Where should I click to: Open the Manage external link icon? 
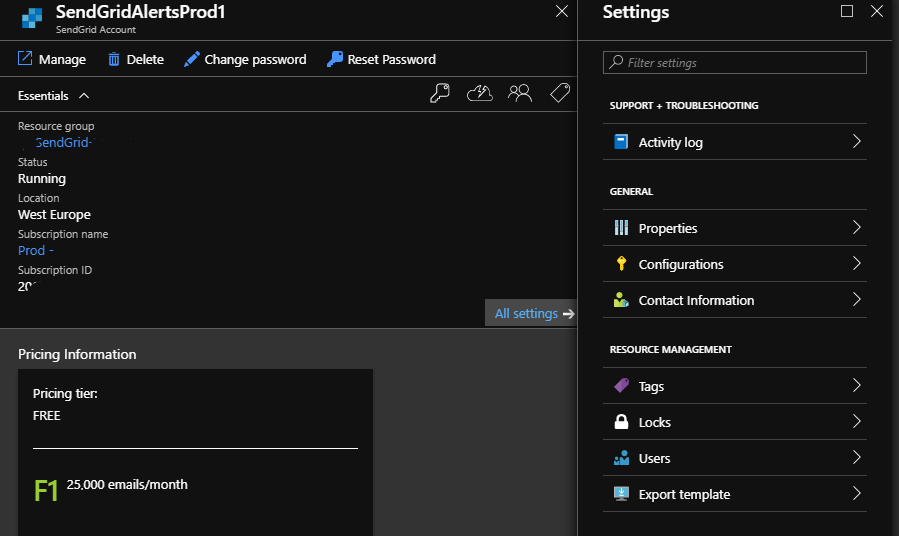tap(25, 58)
